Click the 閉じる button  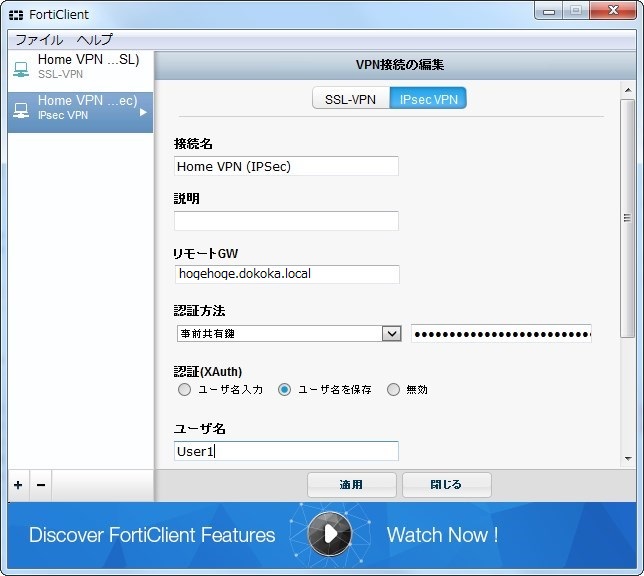point(446,485)
